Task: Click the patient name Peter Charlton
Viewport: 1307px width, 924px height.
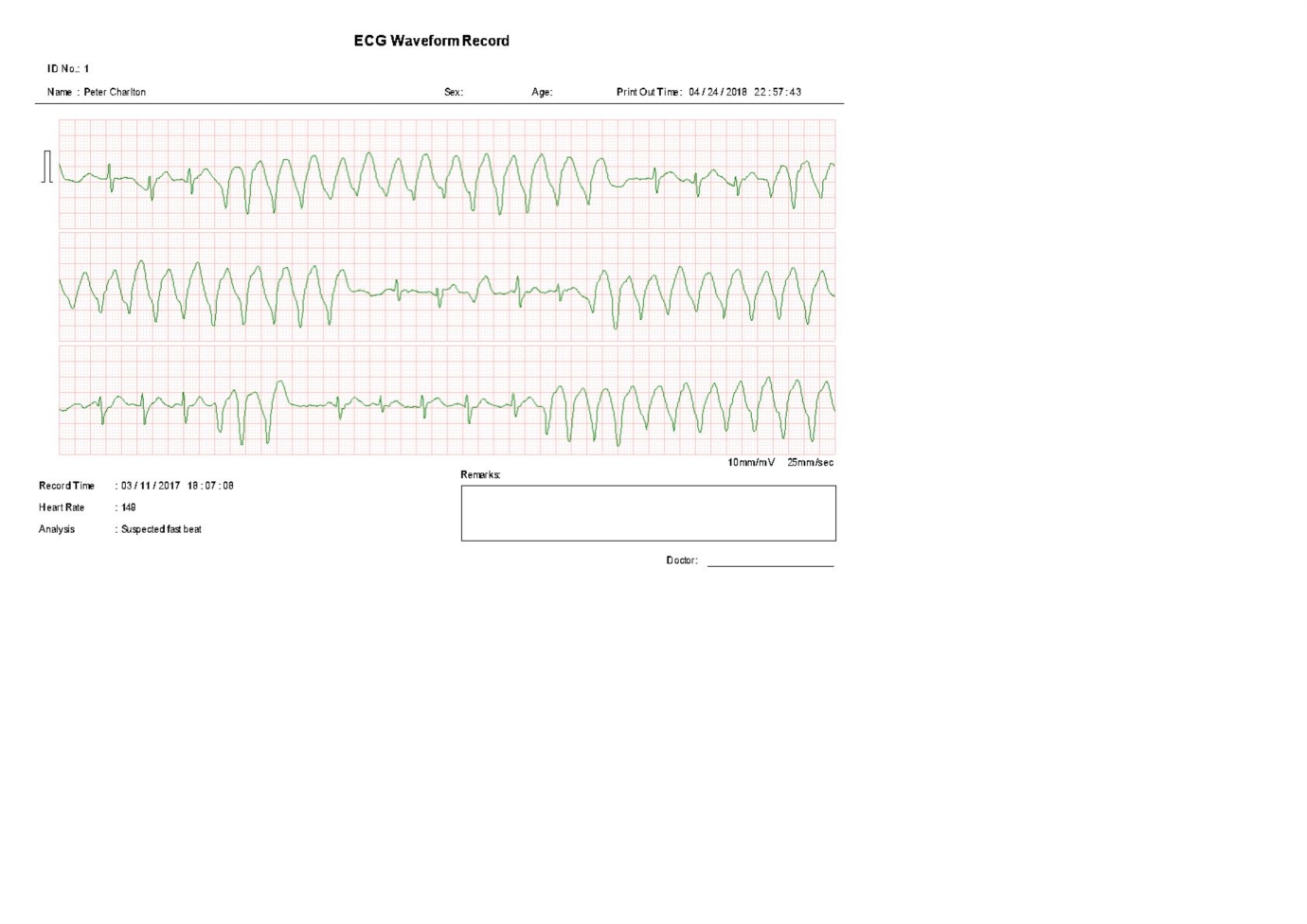Action: pos(115,92)
